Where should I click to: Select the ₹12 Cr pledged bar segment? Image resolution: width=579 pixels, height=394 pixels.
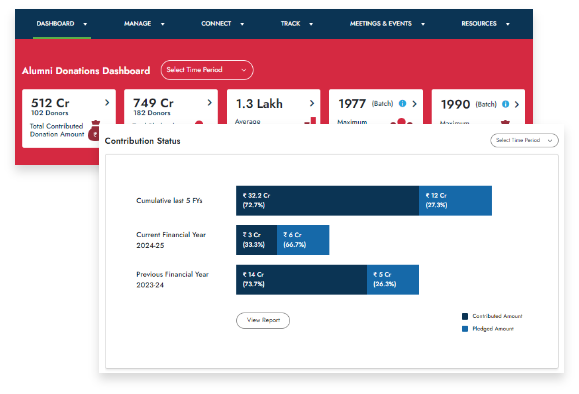[455, 201]
